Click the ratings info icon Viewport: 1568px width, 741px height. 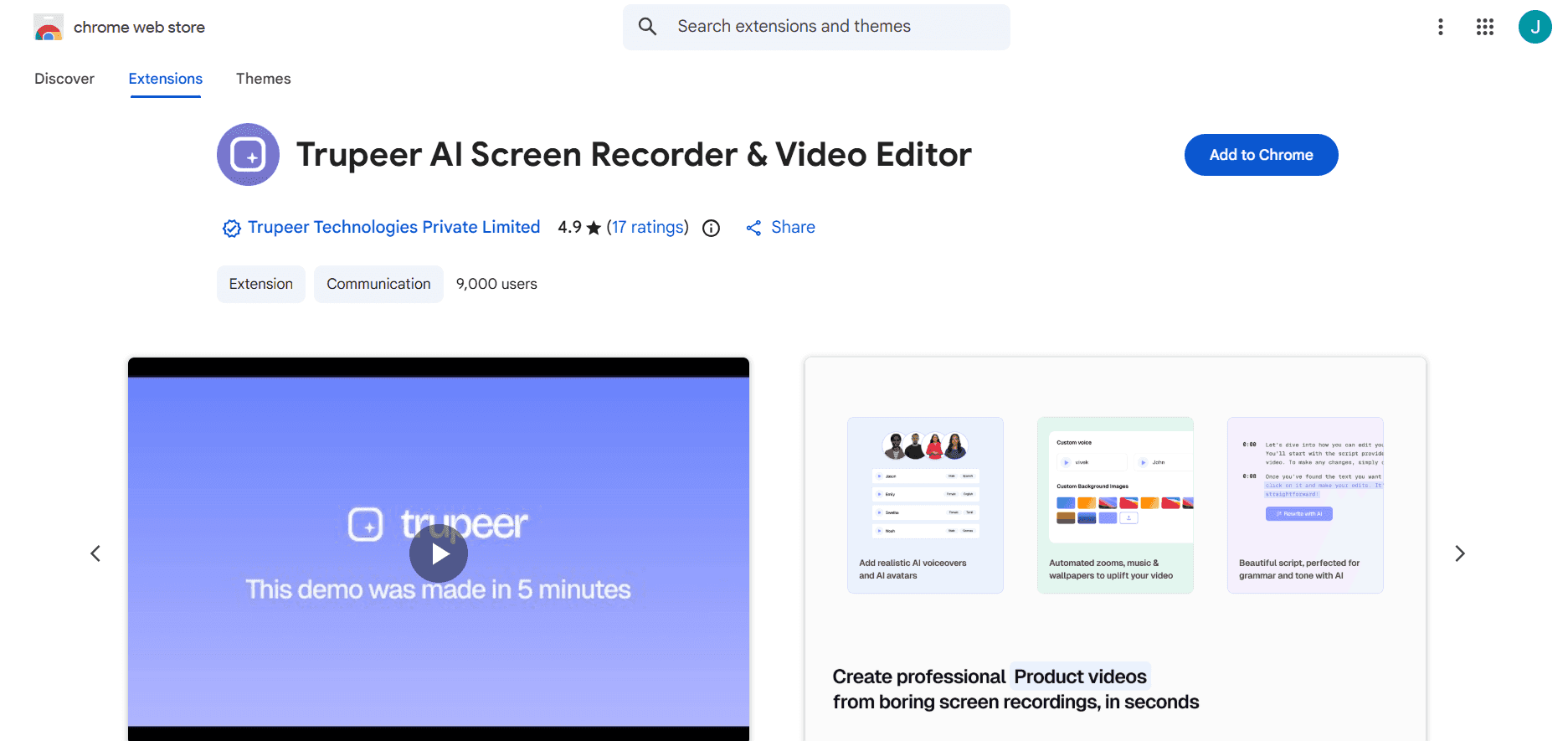click(x=712, y=229)
